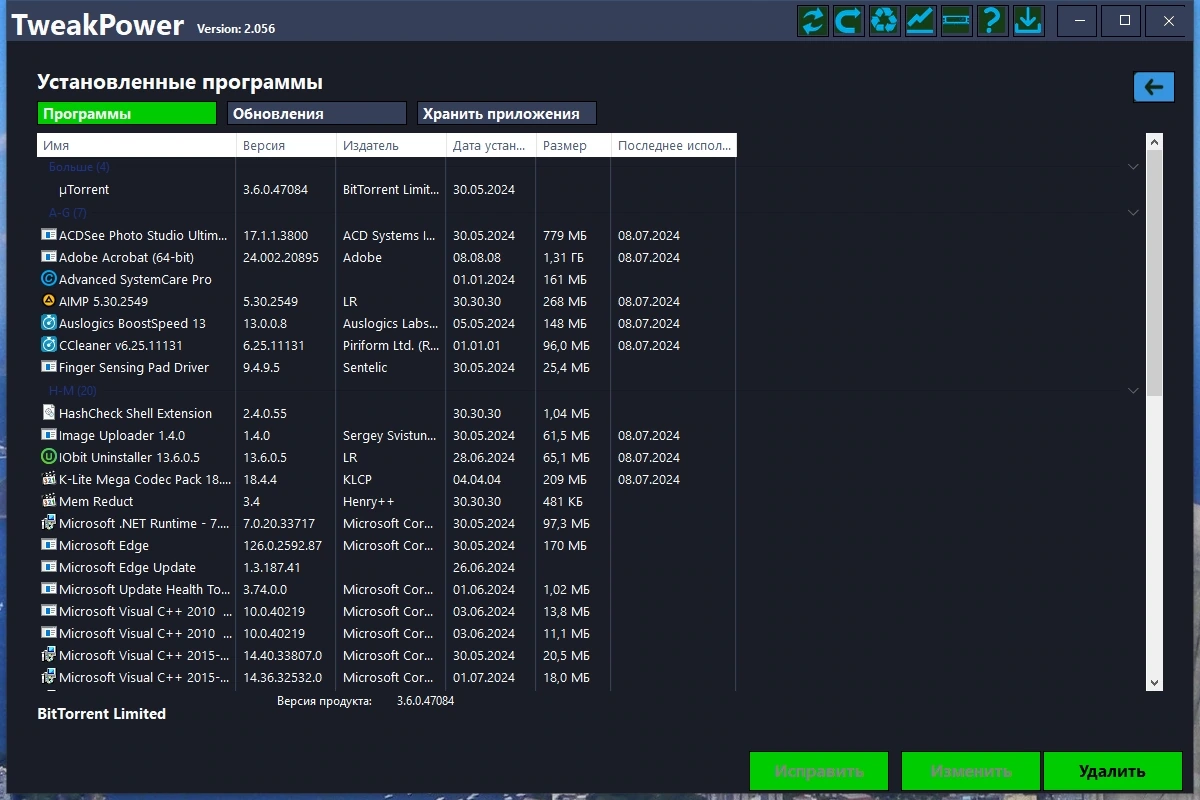Click the 28.06.2024 install date cell
The image size is (1200, 800).
coord(484,457)
